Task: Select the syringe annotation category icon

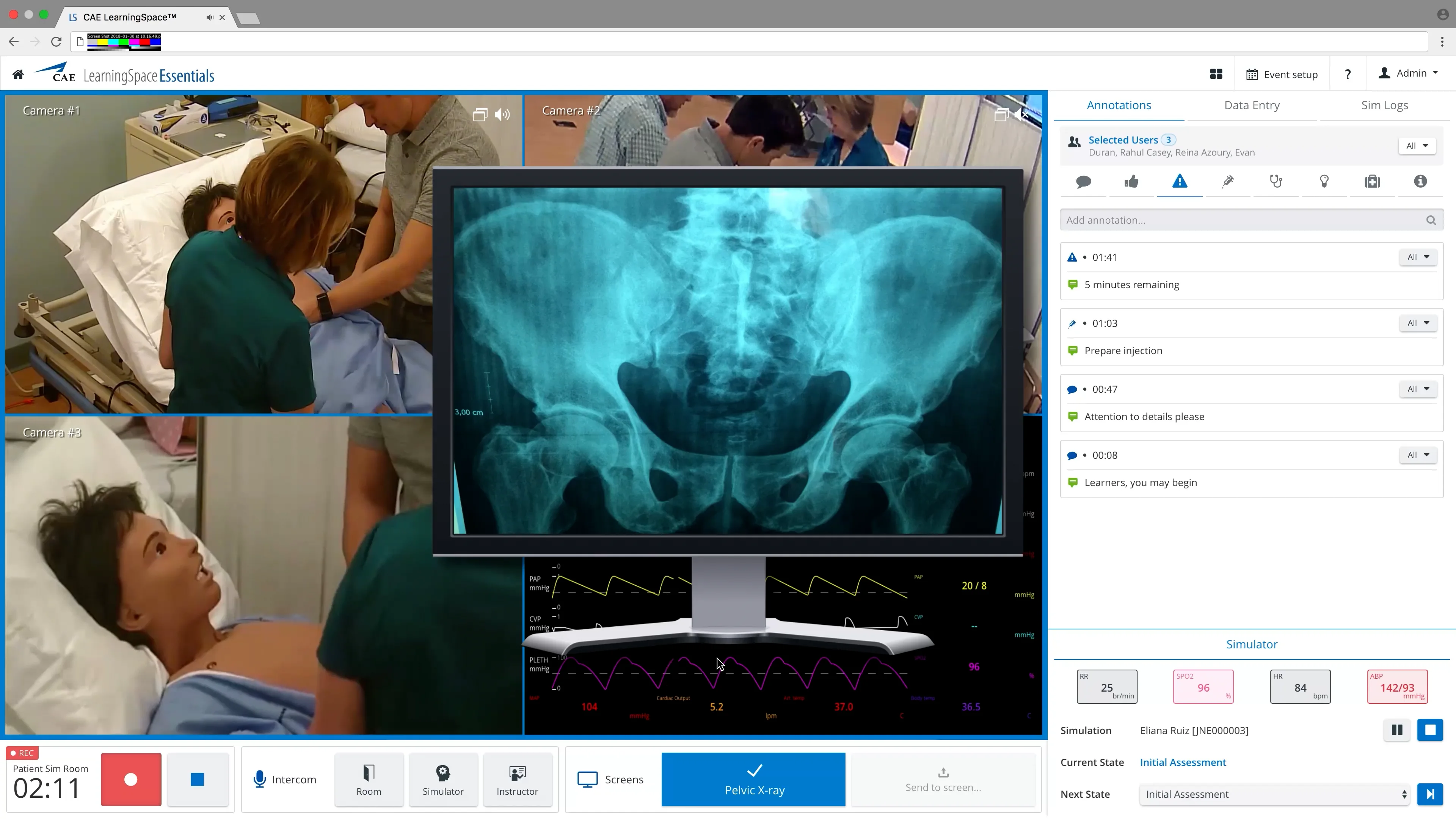Action: 1228,182
